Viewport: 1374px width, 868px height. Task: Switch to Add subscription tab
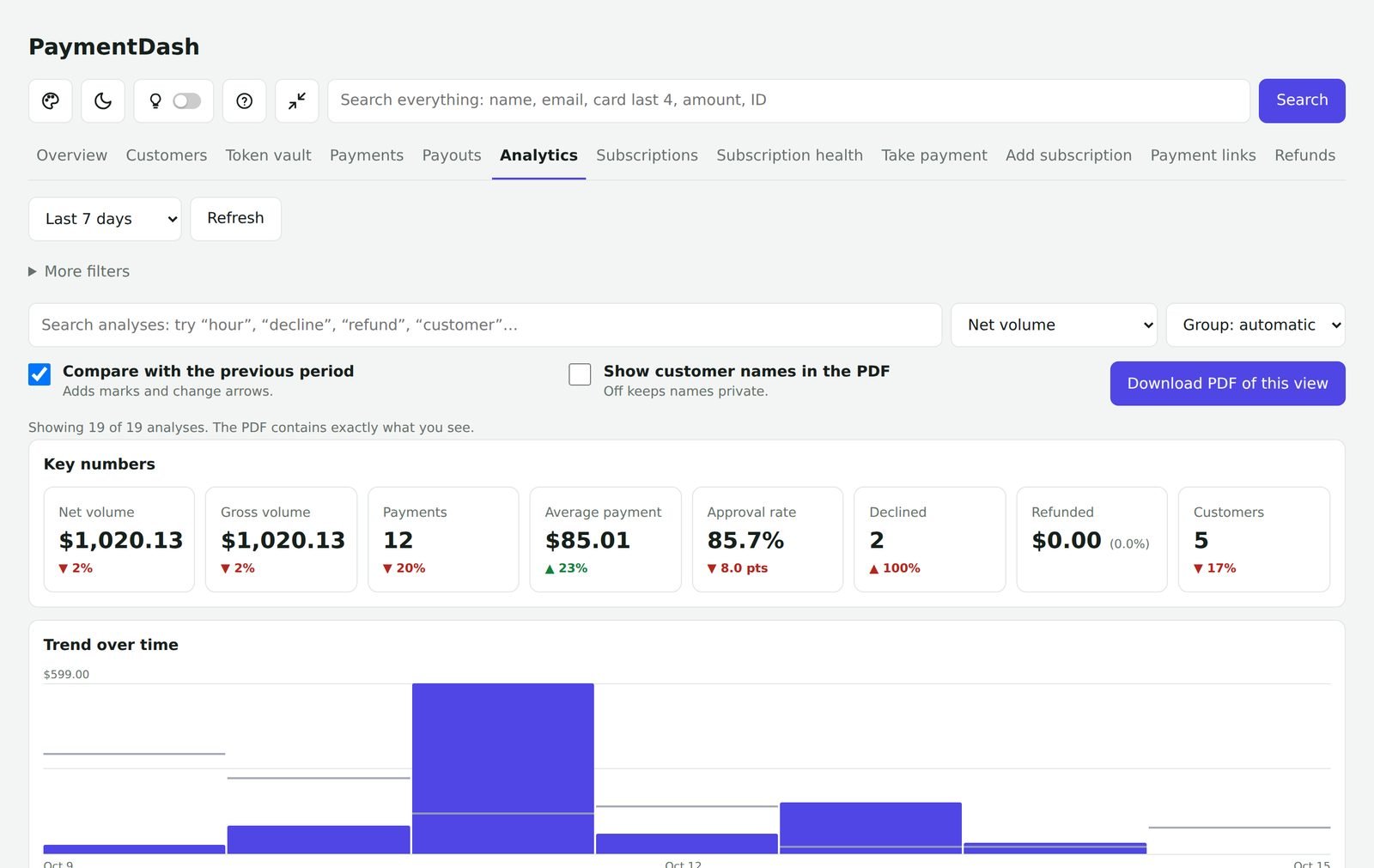coord(1069,155)
